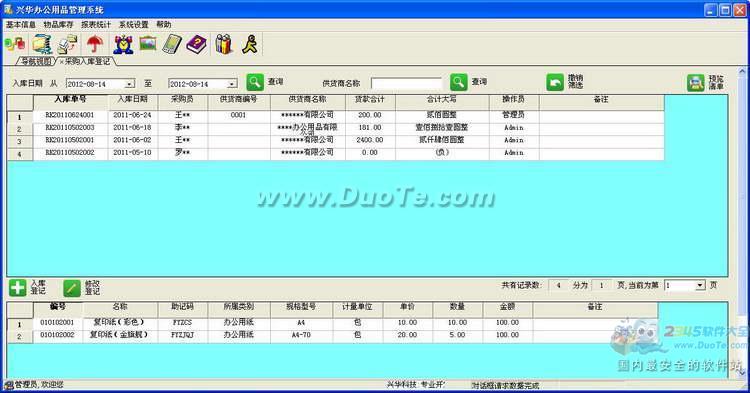
Task: Open the current page number dropdown
Action: [x=700, y=285]
